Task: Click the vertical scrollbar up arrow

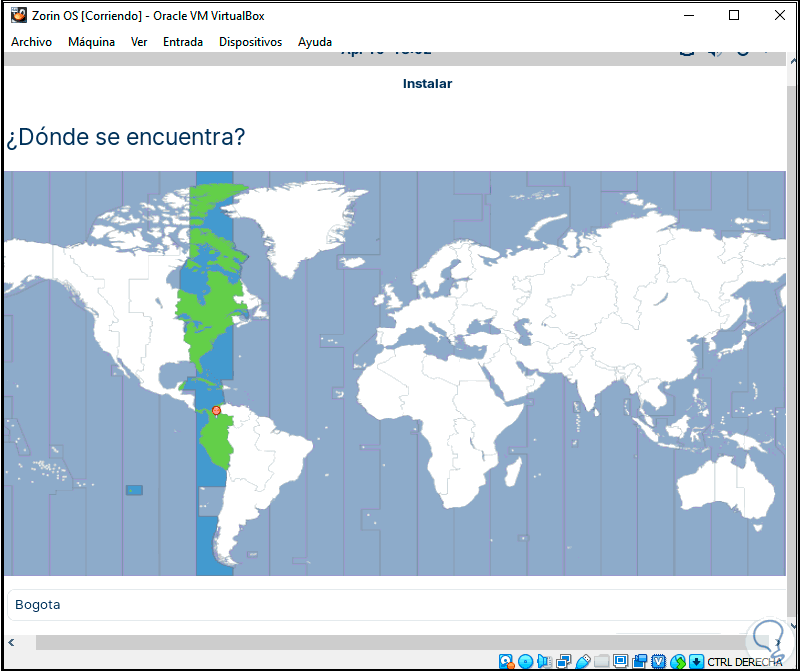Action: pos(793,61)
